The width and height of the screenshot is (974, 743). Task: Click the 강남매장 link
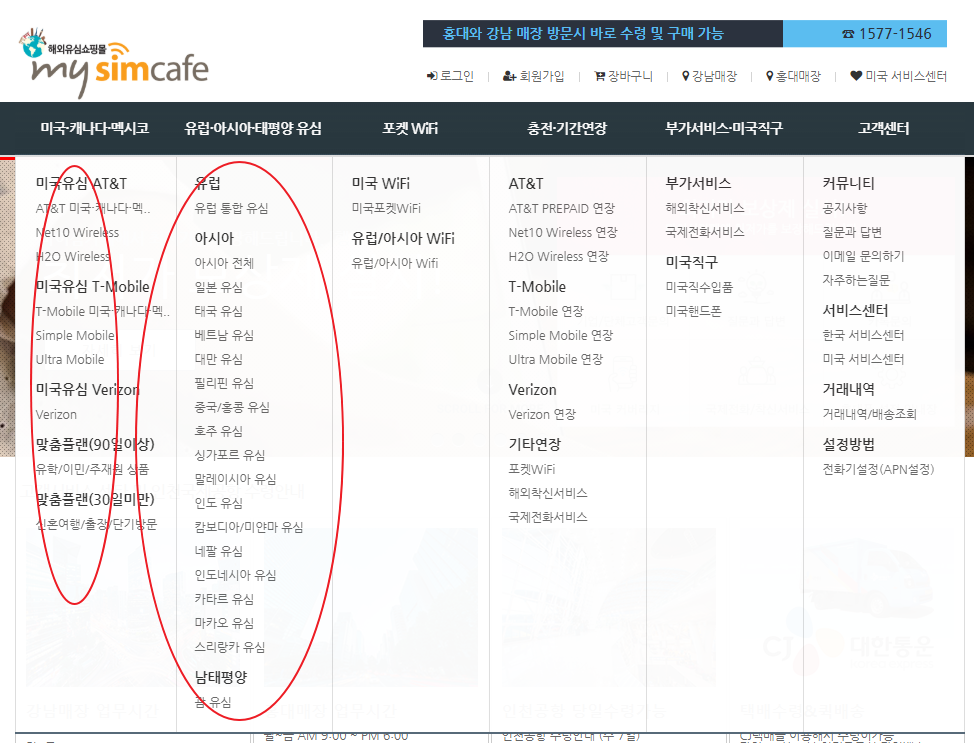pyautogui.click(x=714, y=76)
